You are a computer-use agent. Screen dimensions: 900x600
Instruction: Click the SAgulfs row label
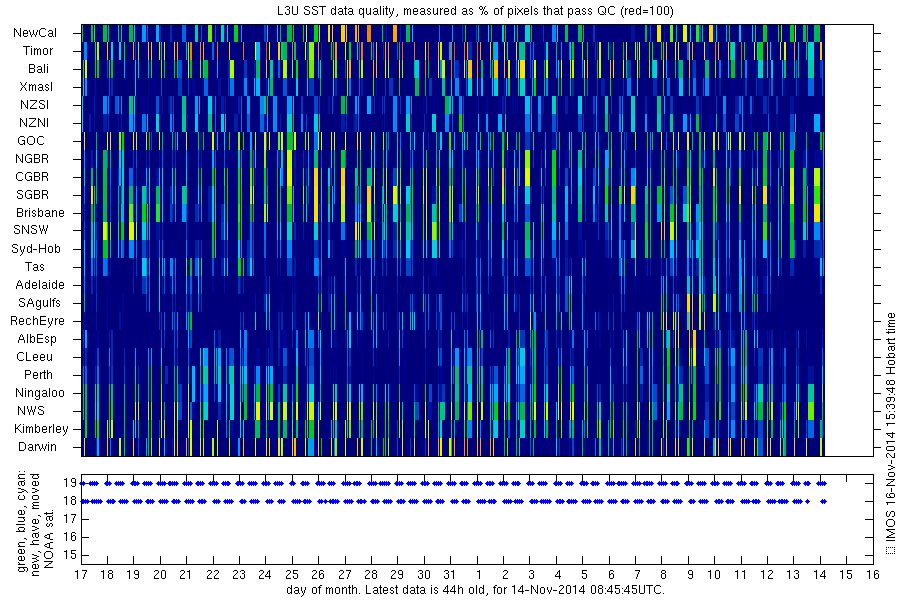[39, 303]
